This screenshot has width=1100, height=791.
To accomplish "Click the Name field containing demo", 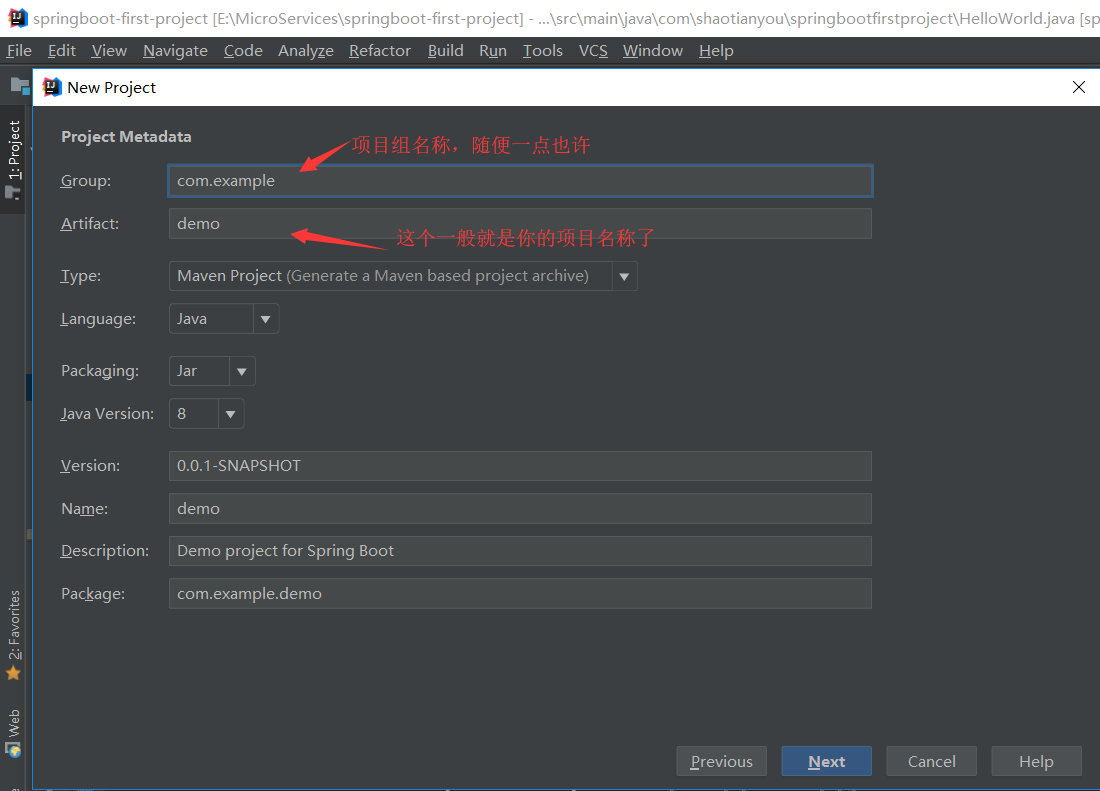I will pyautogui.click(x=521, y=508).
